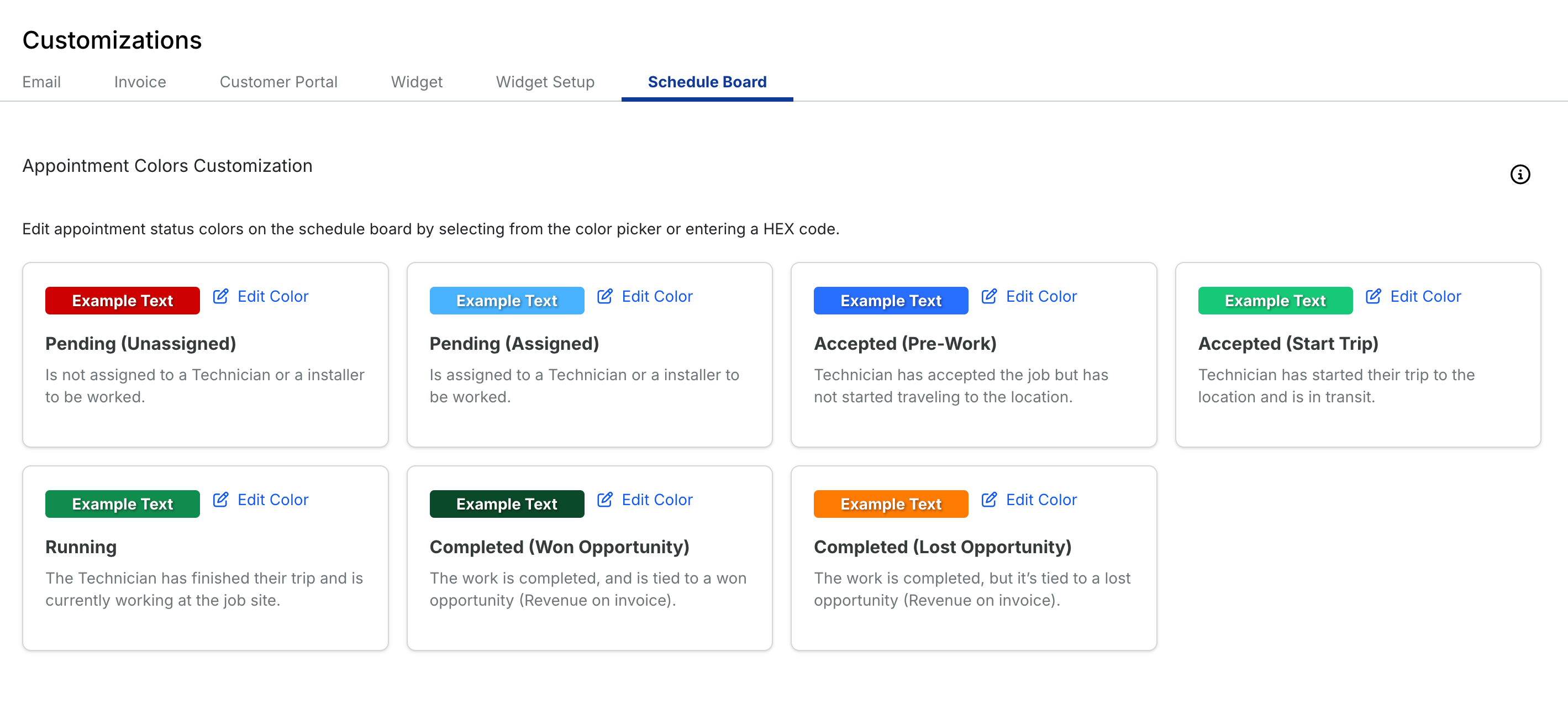1568x714 pixels.
Task: Click Accepted (Start Trip) green swatch
Action: (1275, 301)
